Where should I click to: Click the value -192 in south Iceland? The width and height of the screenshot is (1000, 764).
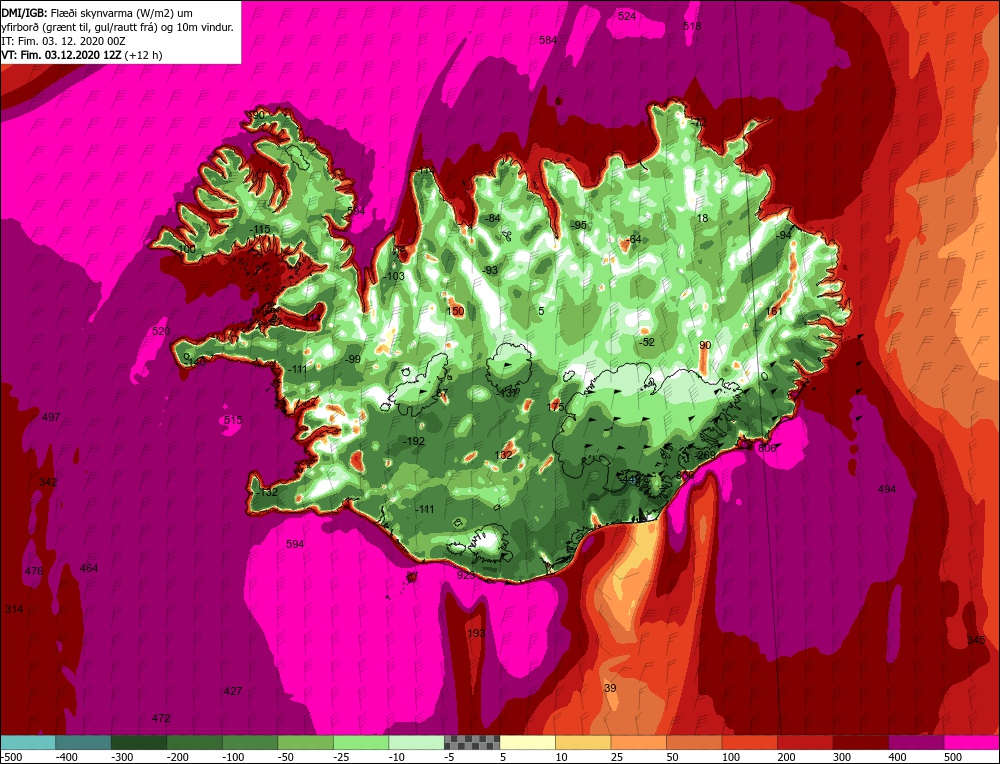[414, 441]
